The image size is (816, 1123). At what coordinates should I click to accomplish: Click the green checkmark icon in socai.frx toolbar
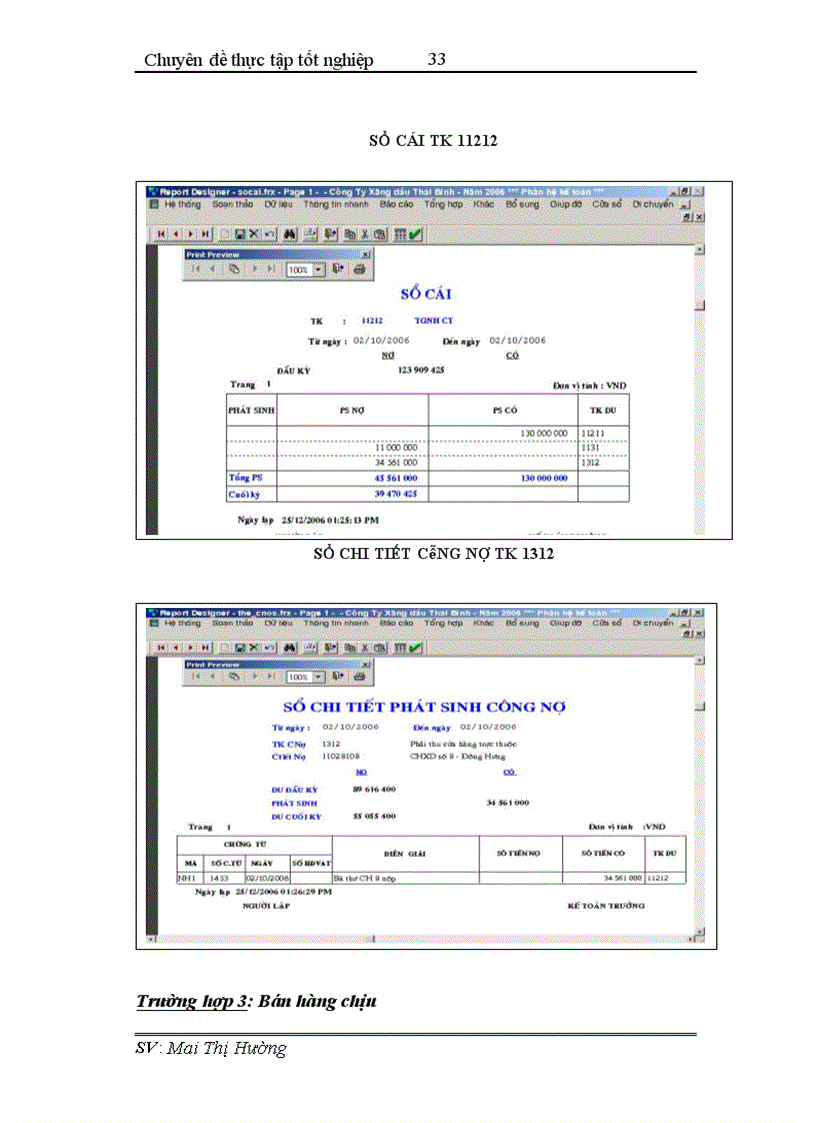click(x=414, y=233)
